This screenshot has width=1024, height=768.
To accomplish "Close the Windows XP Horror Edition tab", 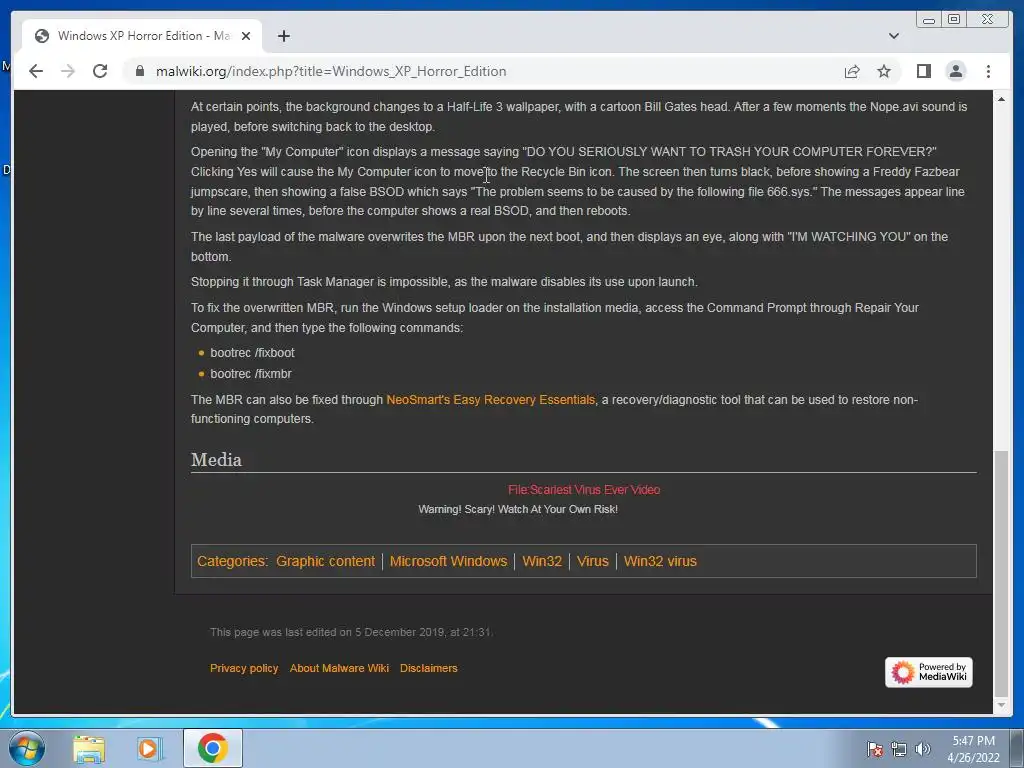I will pos(246,36).
